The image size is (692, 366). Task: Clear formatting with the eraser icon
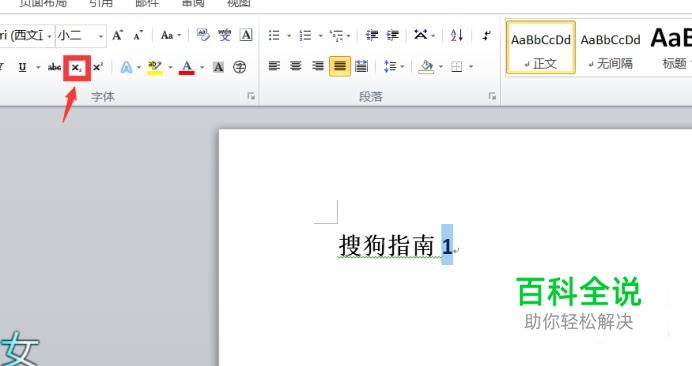(x=203, y=35)
